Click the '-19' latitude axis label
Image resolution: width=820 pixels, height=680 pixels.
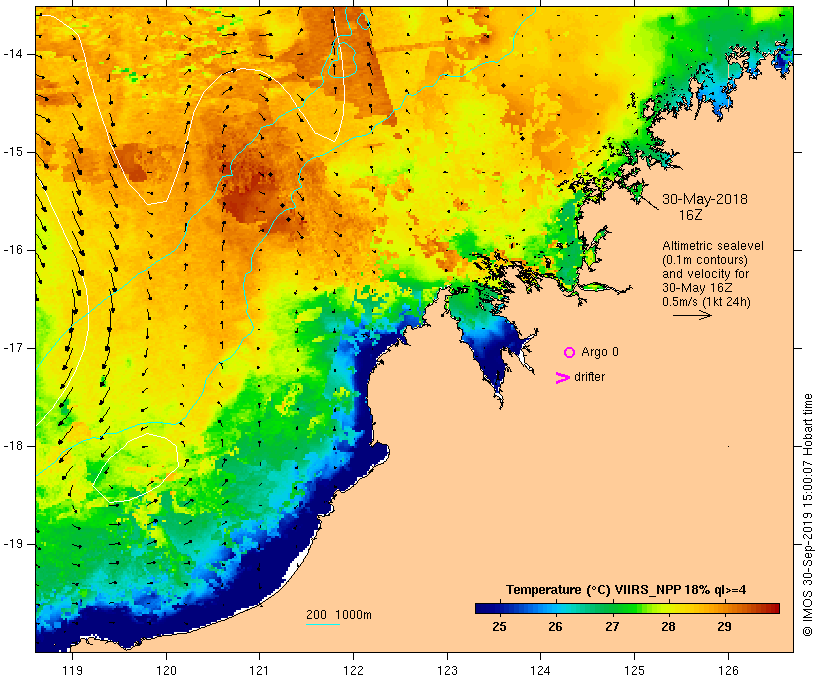(x=13, y=544)
